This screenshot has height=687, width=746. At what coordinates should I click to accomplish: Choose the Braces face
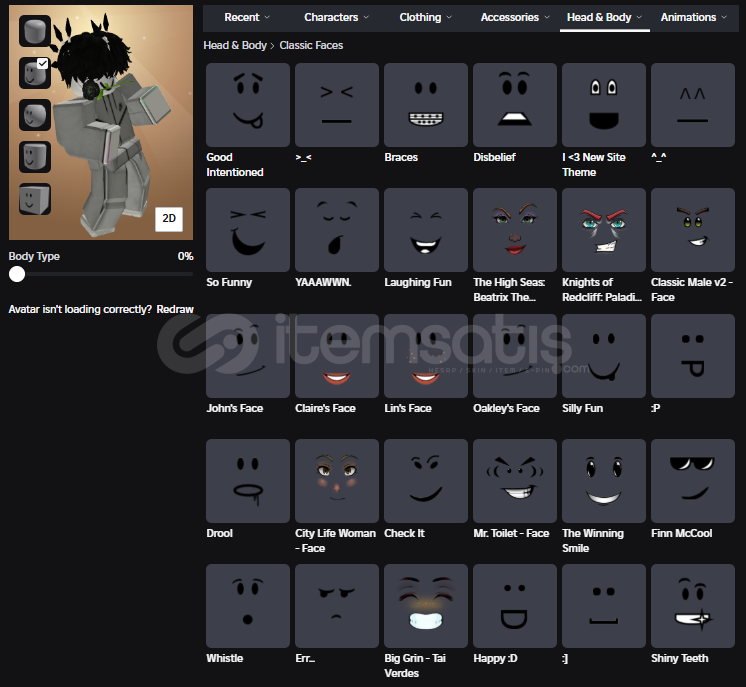(426, 105)
